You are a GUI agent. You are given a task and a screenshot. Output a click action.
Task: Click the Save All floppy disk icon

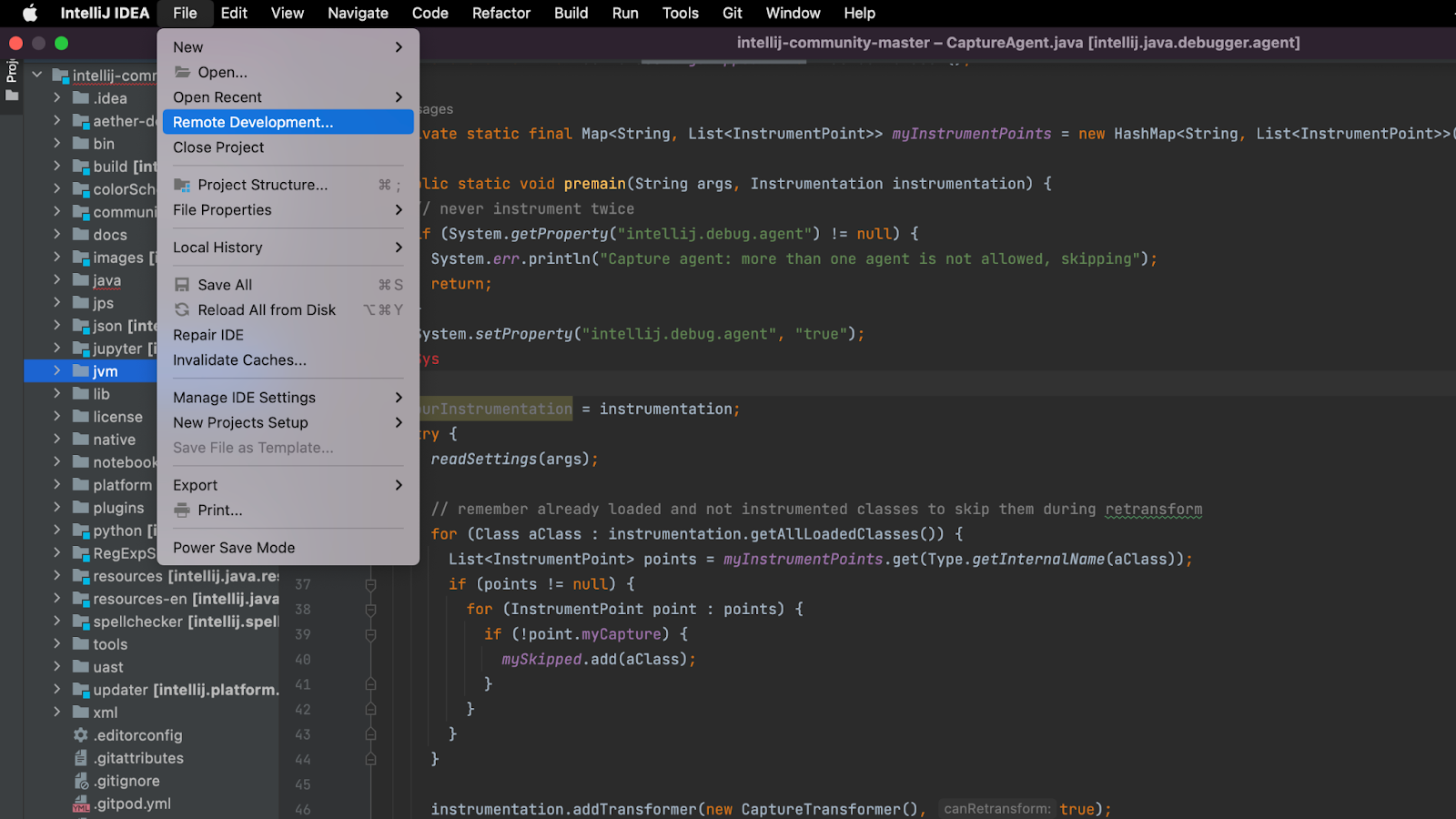[x=182, y=285]
